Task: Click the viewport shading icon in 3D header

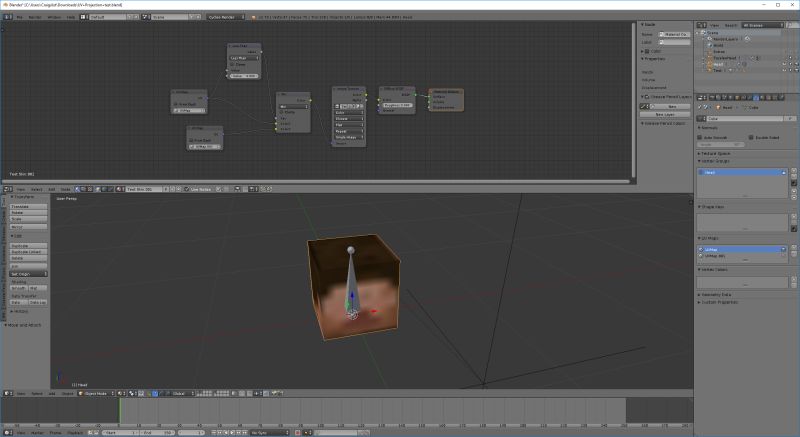Action: [x=120, y=393]
